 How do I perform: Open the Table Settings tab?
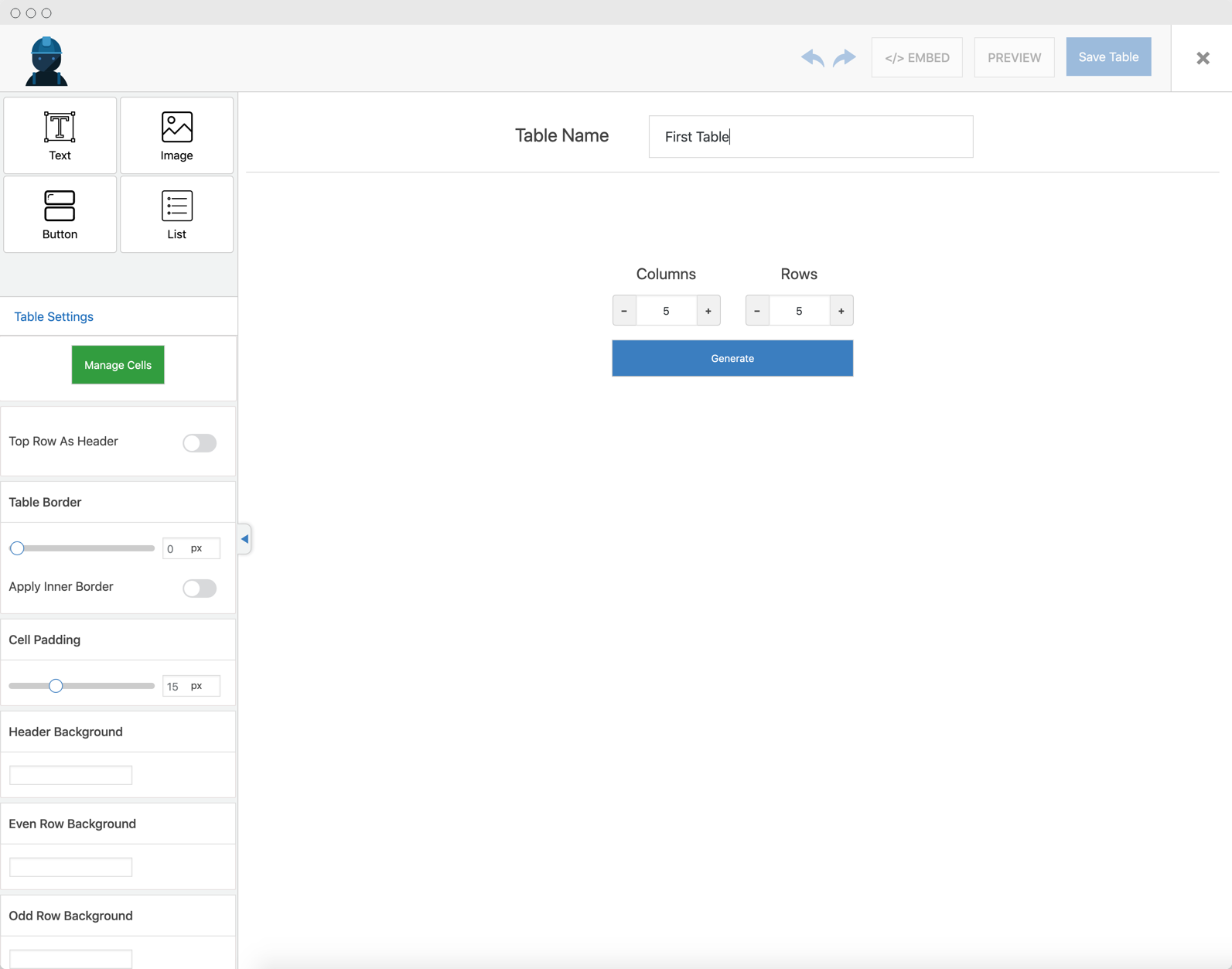[x=53, y=316]
